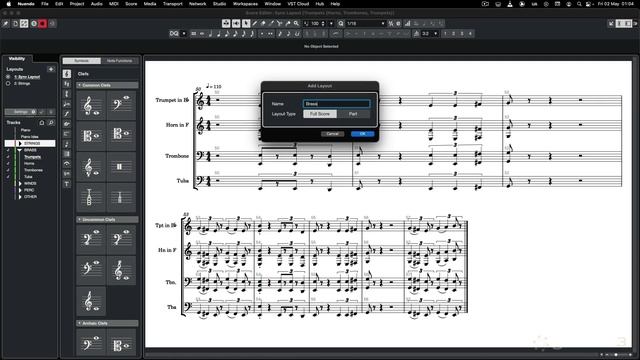Screen dimensions: 640x360
Task: Select the key signatures symbol category icon
Action: coord(67,84)
